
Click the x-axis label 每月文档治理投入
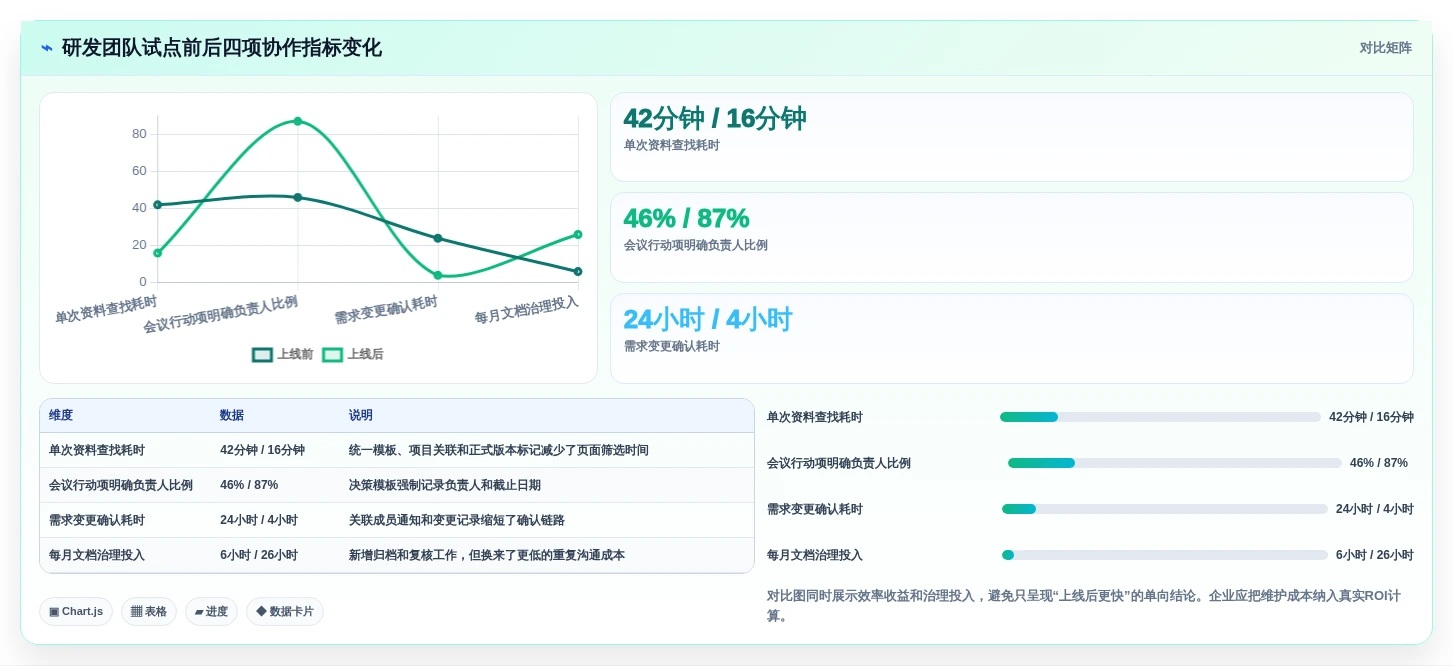(x=527, y=309)
